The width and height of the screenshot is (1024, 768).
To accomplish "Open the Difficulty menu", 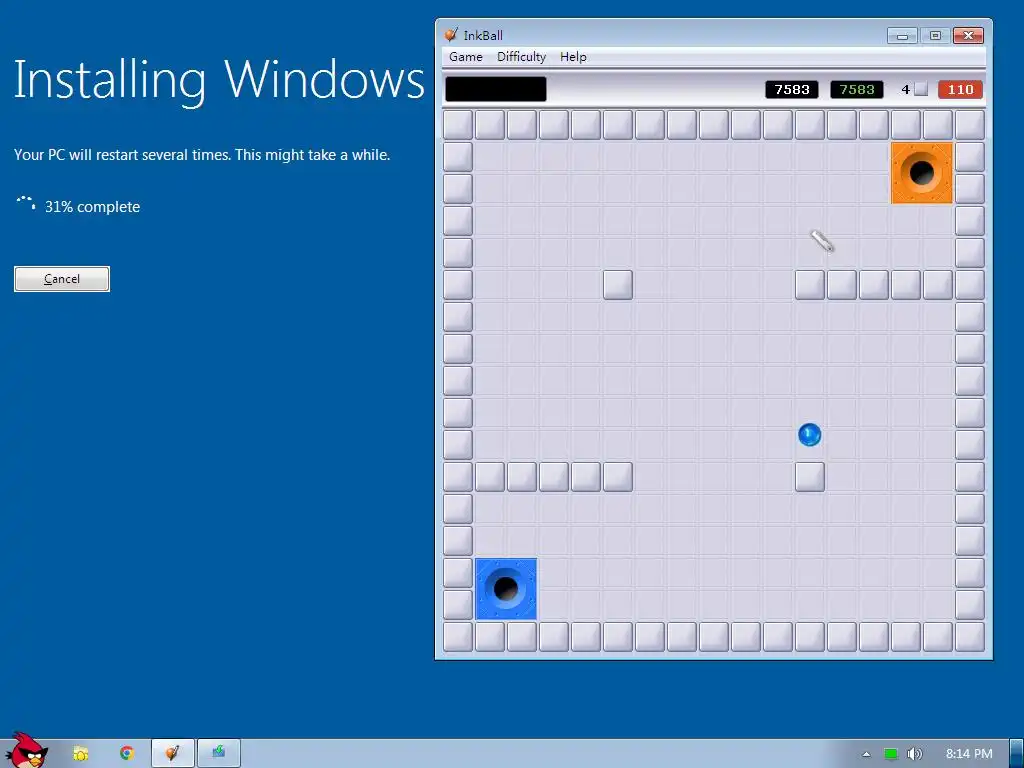I will 521,57.
